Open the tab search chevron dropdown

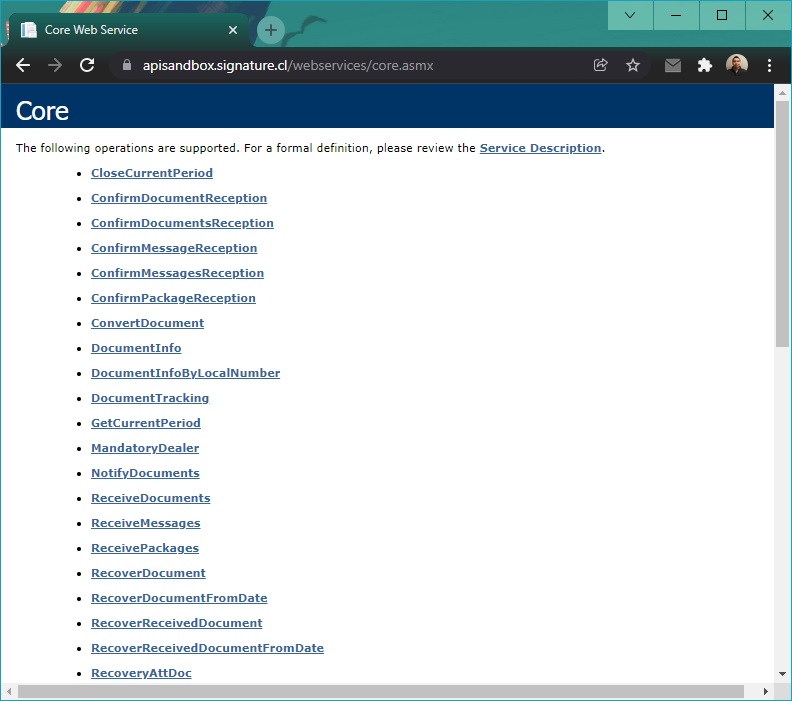click(630, 15)
